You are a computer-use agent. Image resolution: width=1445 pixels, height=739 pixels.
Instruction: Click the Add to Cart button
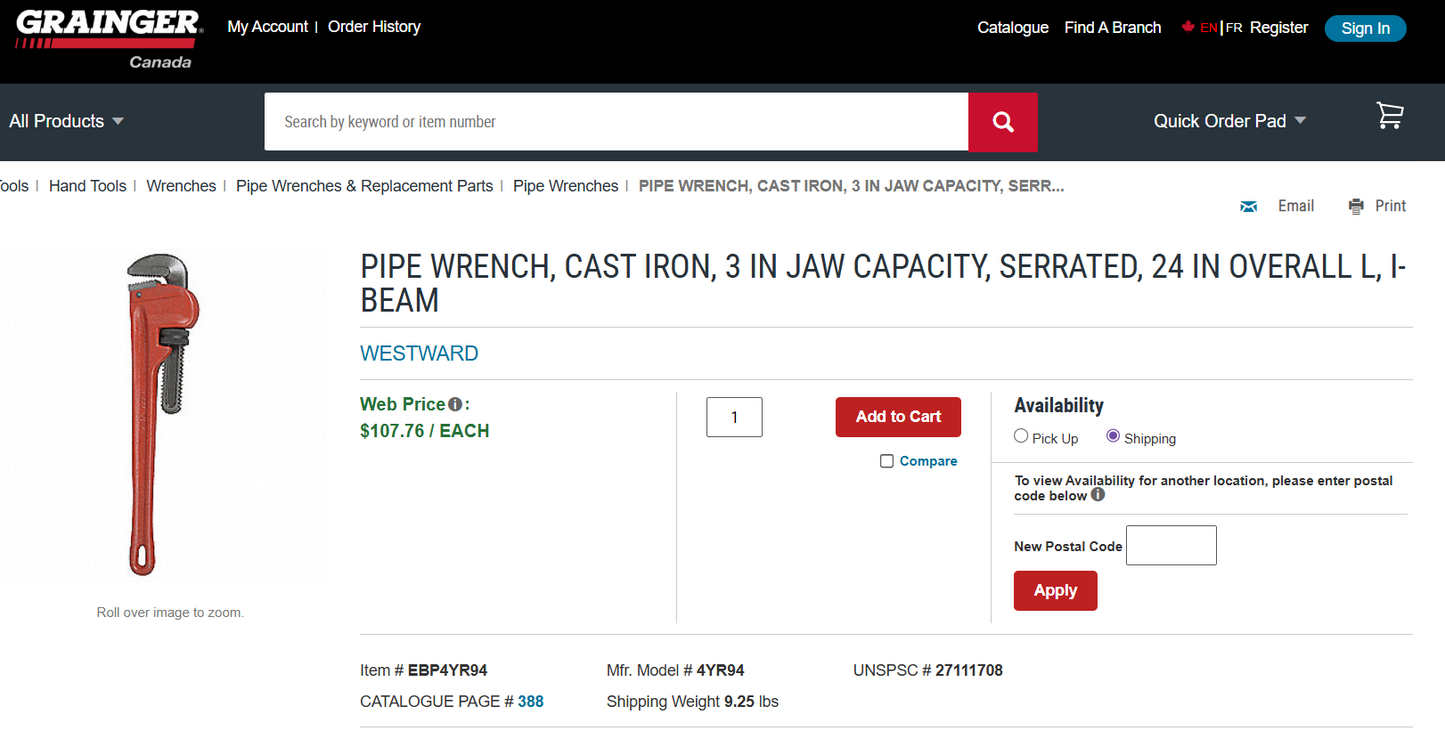(898, 417)
